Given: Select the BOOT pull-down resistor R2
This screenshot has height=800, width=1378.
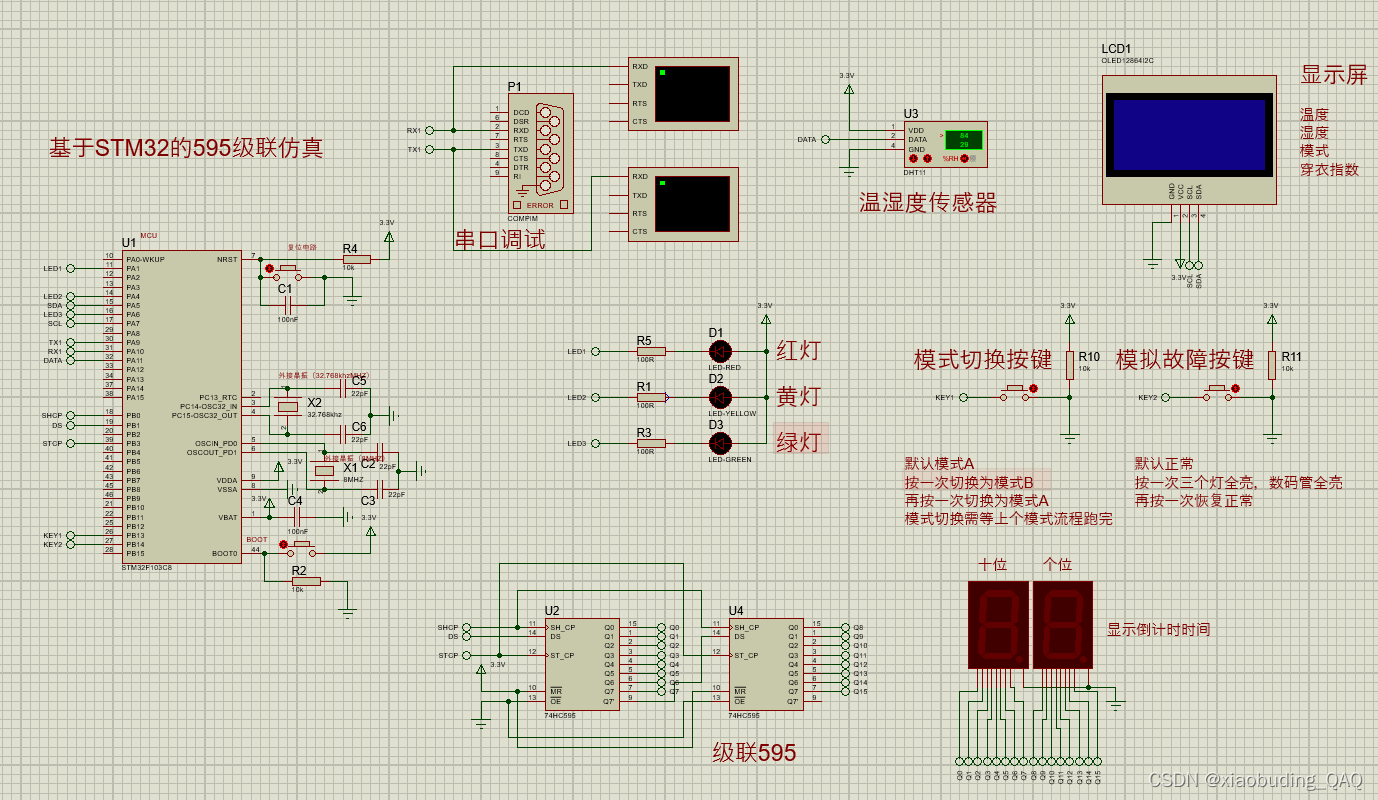Looking at the screenshot, I should pos(304,580).
